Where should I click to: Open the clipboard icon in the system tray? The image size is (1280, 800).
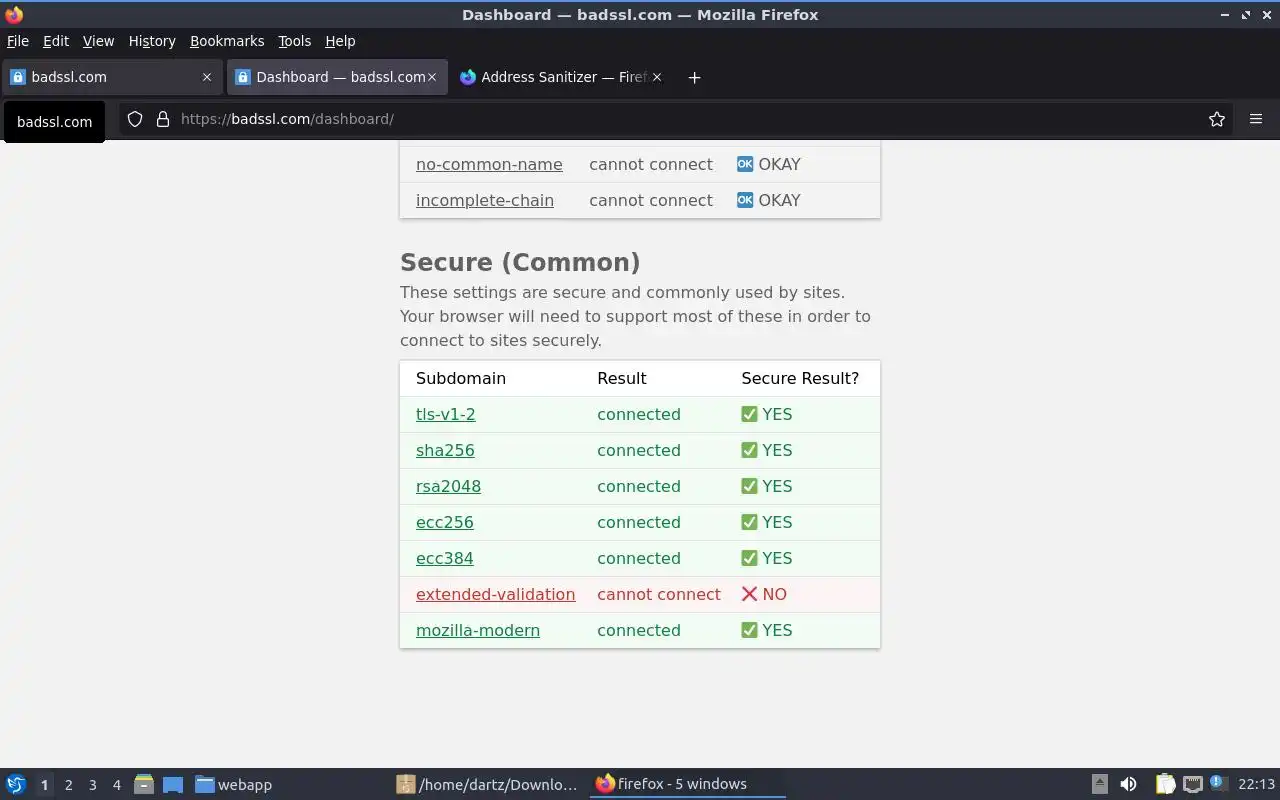tap(1165, 784)
